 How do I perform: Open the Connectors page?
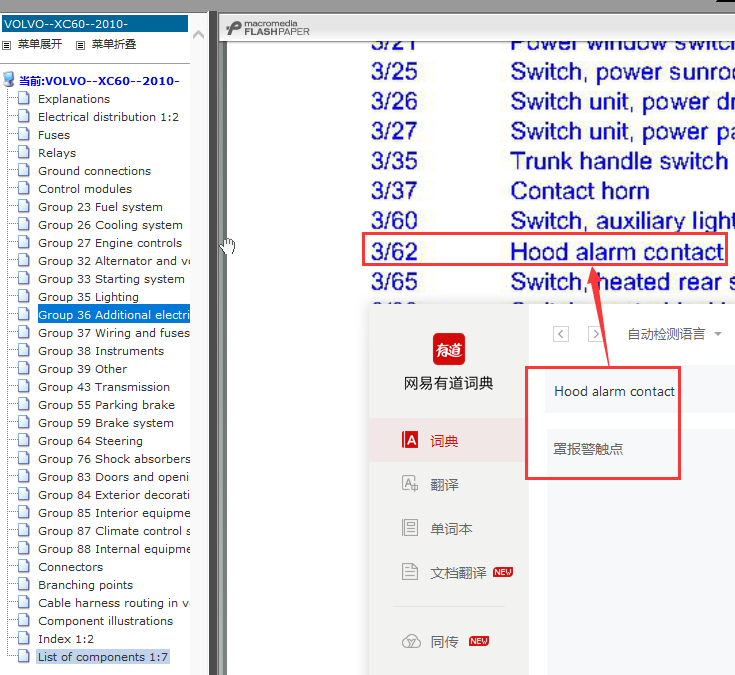tap(70, 567)
